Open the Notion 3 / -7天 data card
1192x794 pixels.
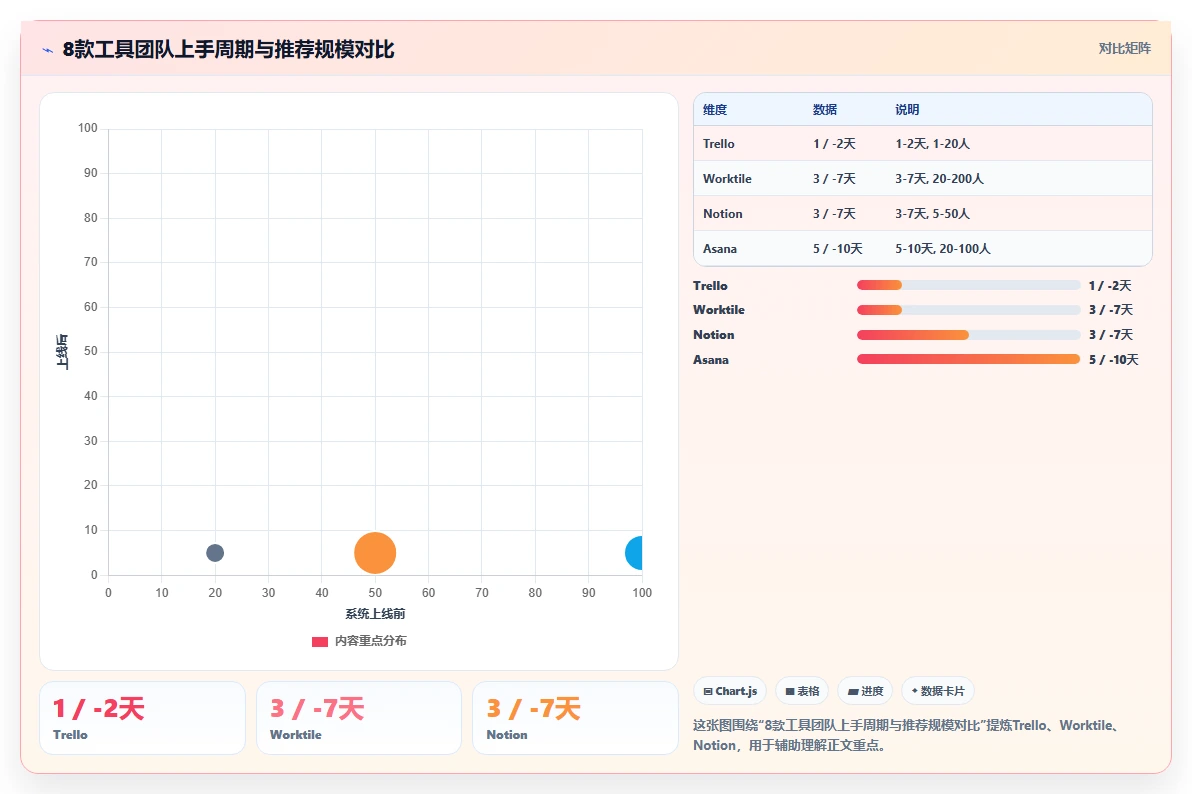(575, 718)
